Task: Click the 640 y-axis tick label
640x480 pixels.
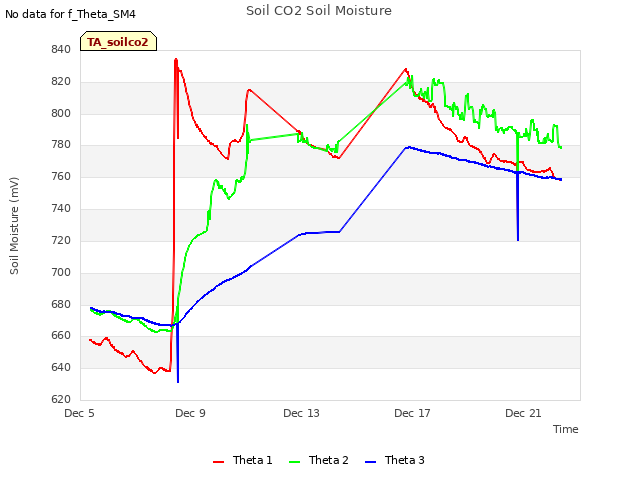Action: pyautogui.click(x=61, y=368)
